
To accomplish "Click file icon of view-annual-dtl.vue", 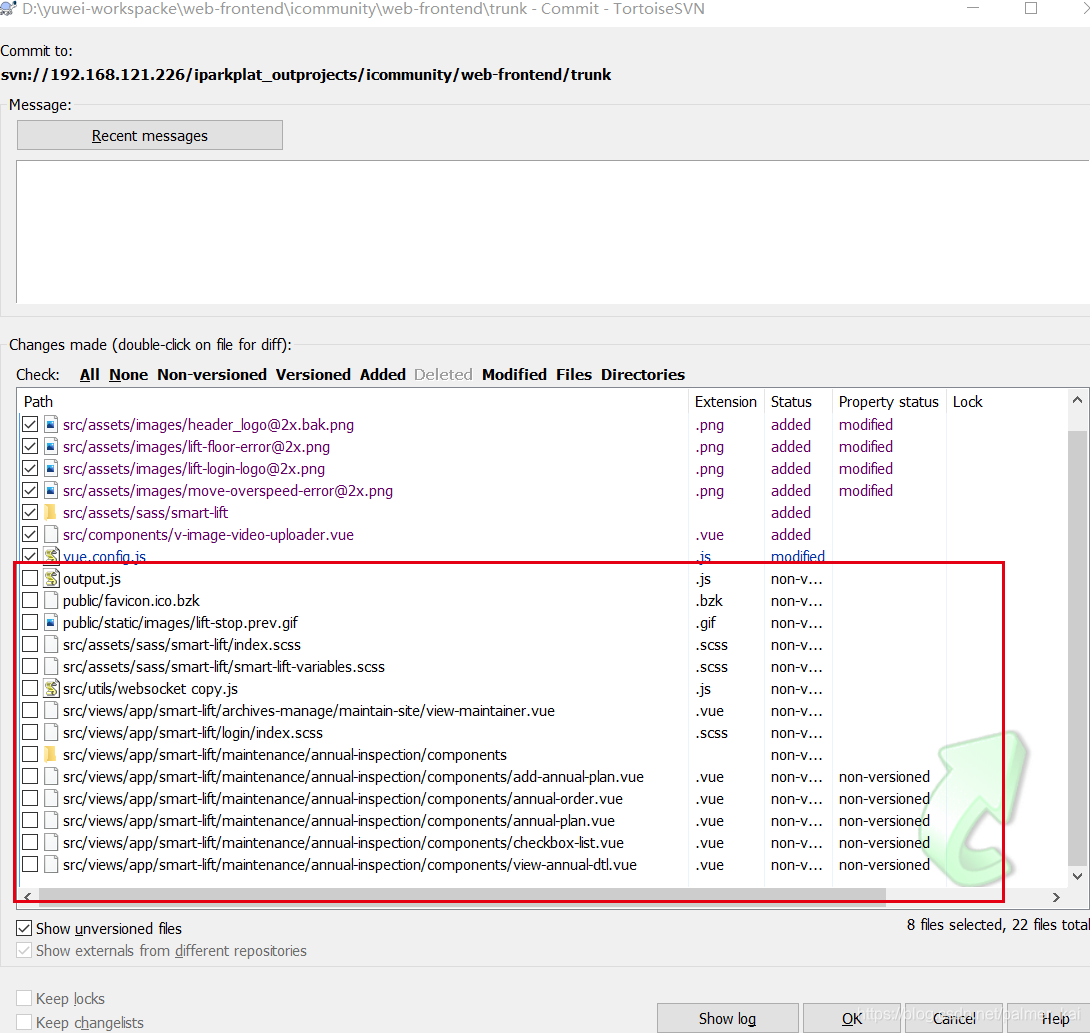I will pyautogui.click(x=51, y=865).
